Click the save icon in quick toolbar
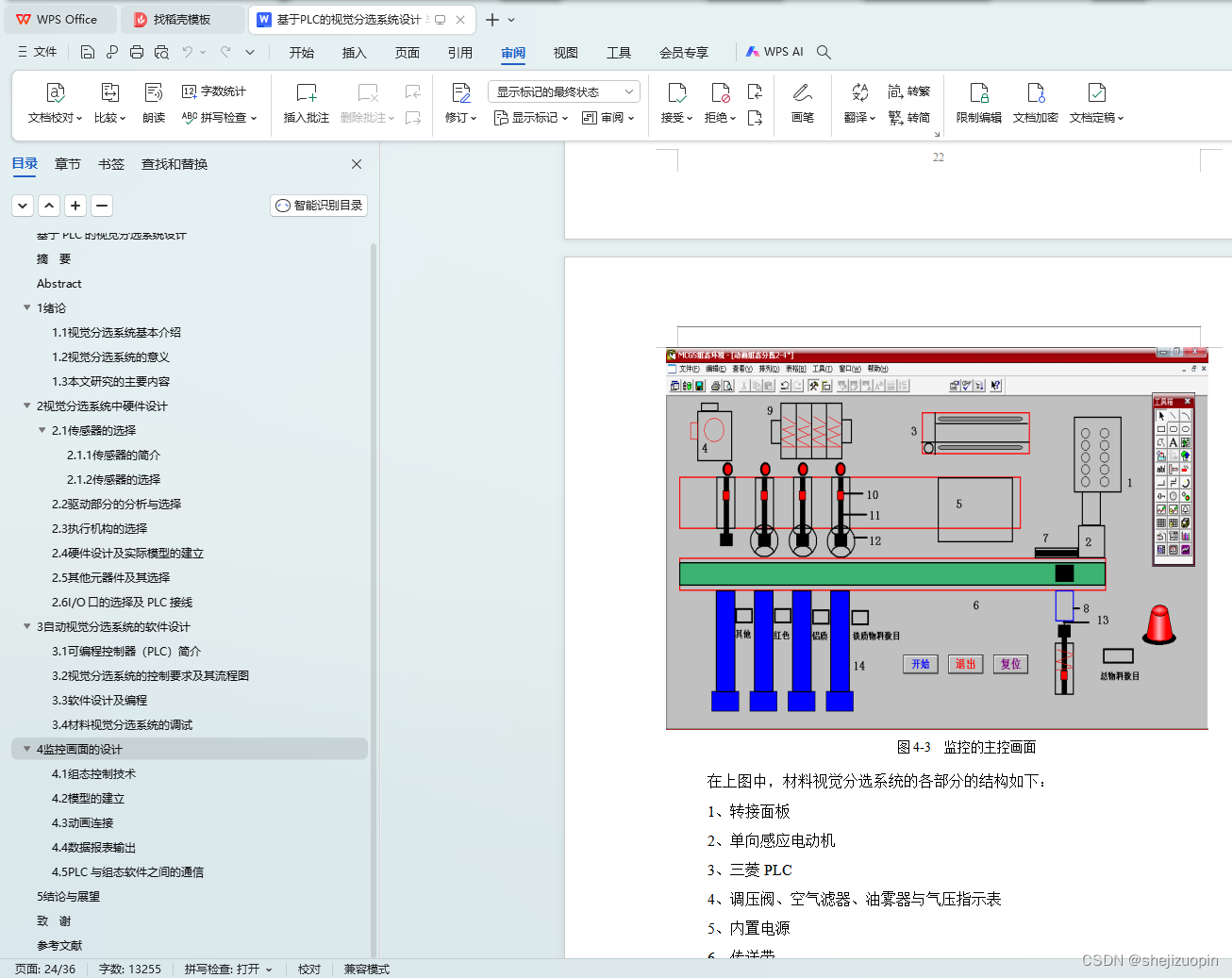The image size is (1232, 978). pos(88,52)
